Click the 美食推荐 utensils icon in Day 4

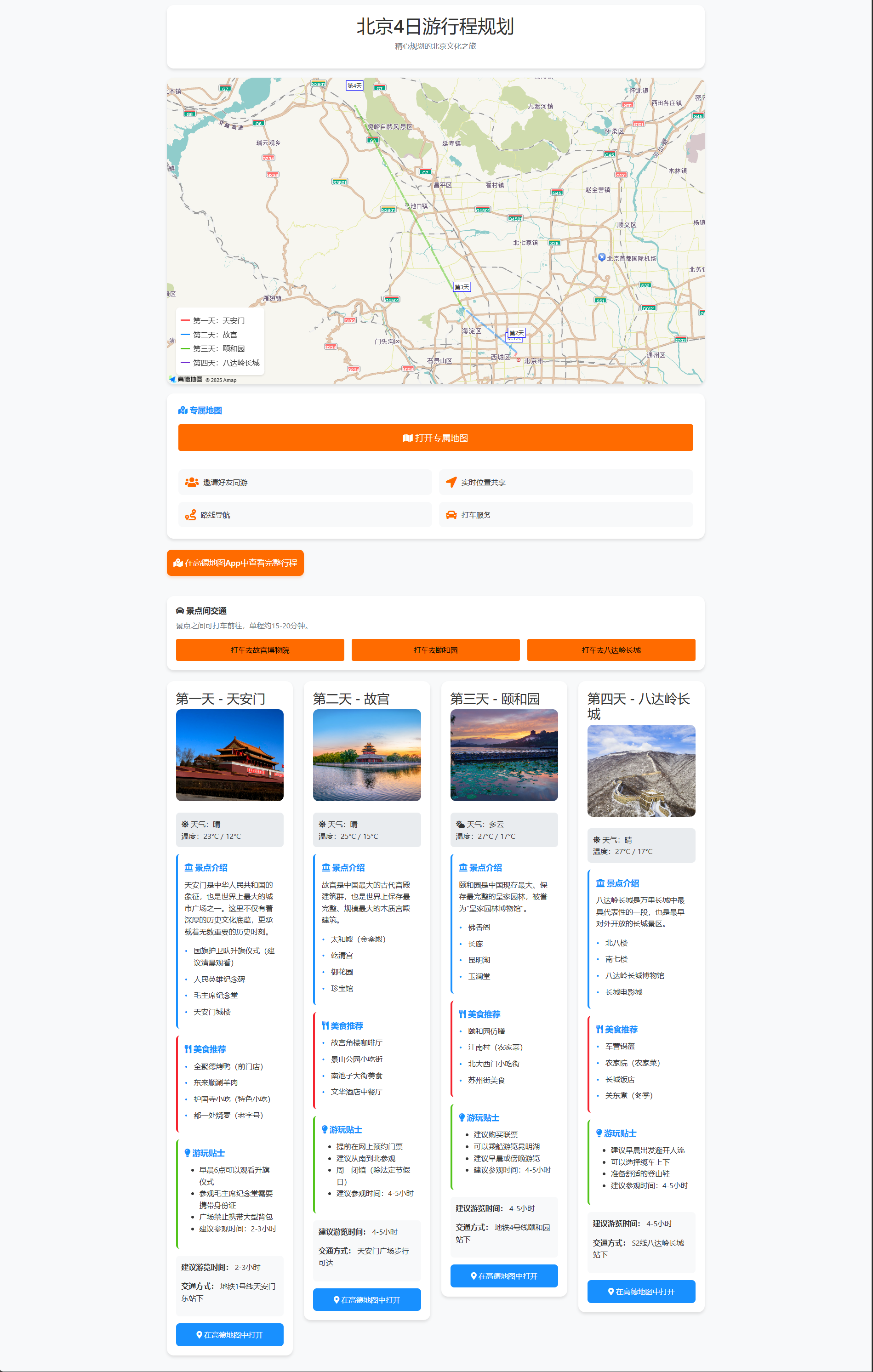[599, 1030]
